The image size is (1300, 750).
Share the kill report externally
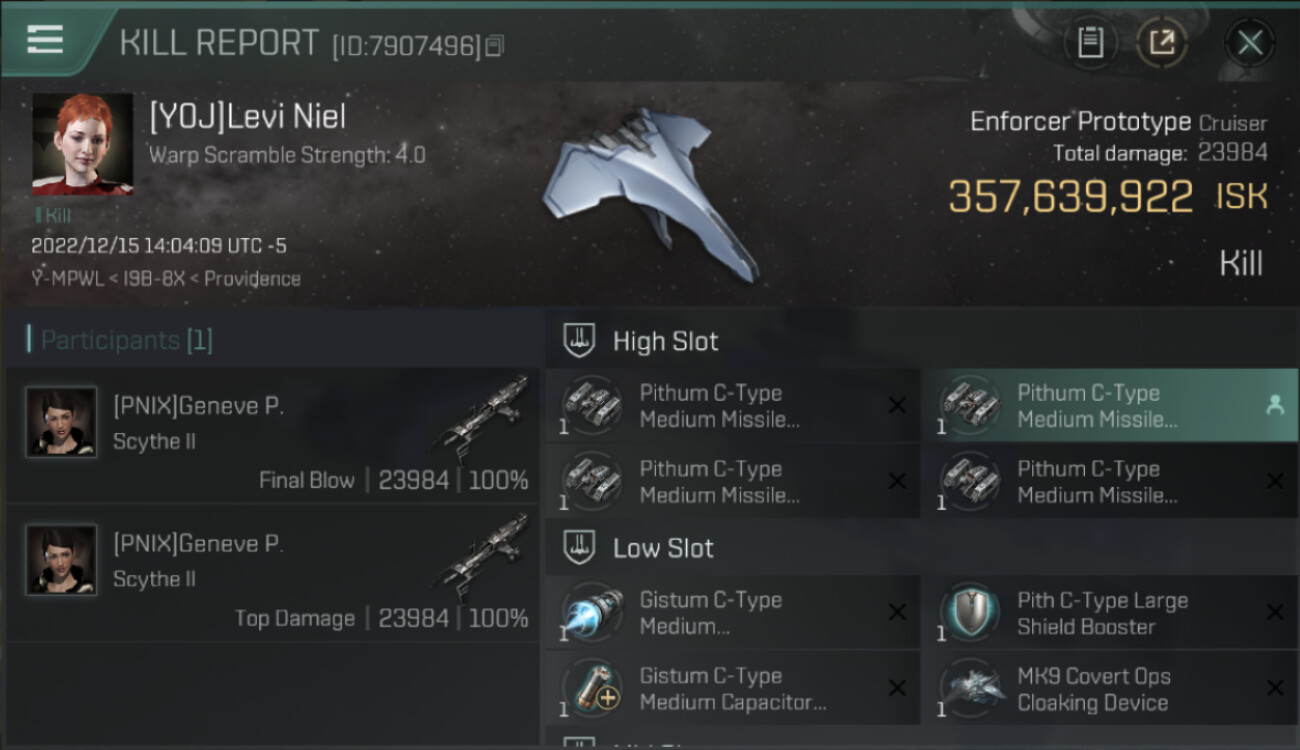1162,43
